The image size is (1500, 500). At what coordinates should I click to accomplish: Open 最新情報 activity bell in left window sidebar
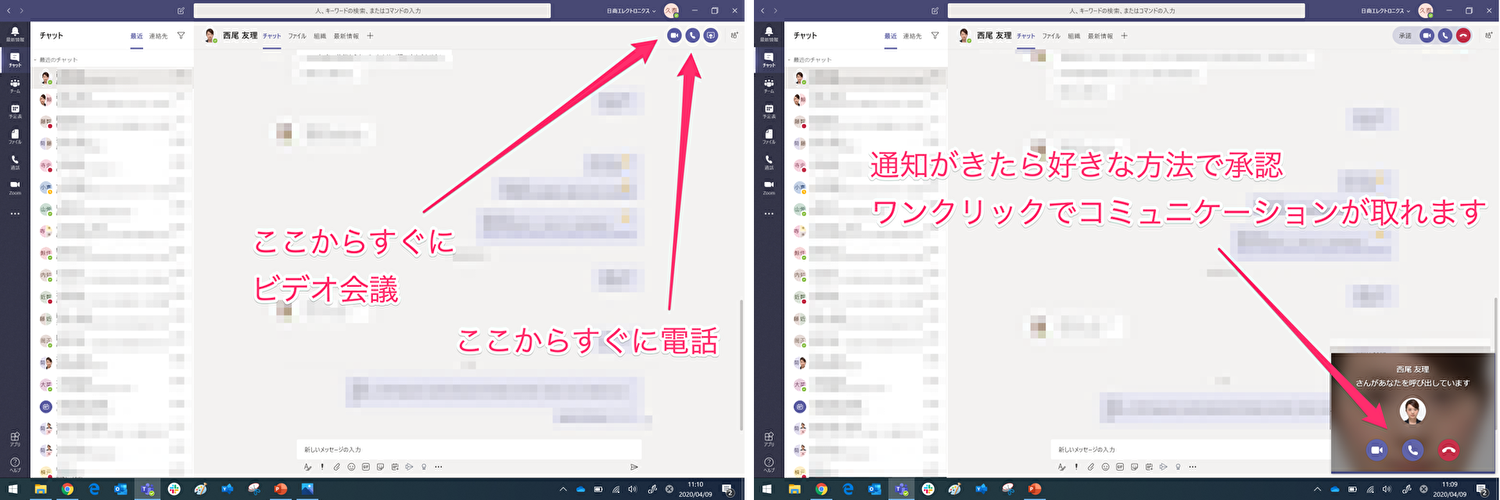coord(15,35)
